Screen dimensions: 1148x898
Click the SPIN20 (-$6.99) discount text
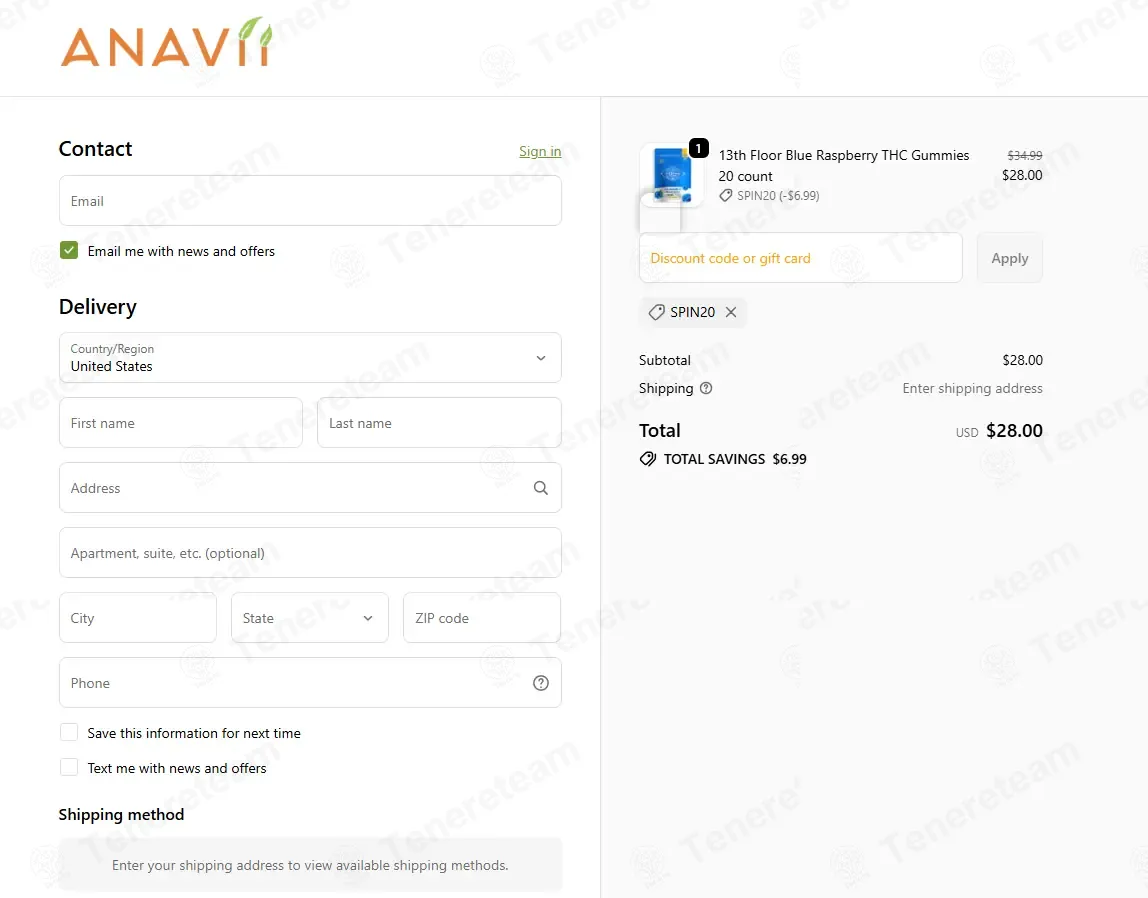[x=778, y=195]
